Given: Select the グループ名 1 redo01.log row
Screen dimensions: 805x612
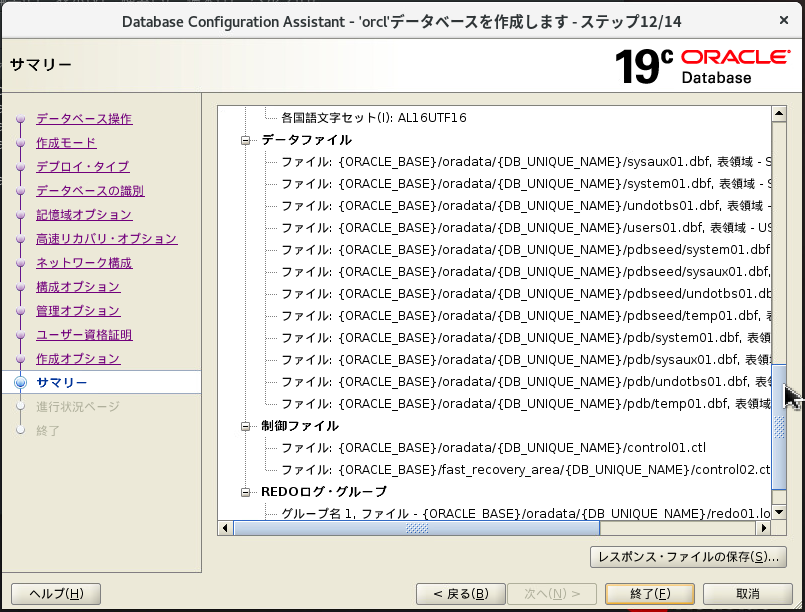Looking at the screenshot, I should [x=526, y=513].
